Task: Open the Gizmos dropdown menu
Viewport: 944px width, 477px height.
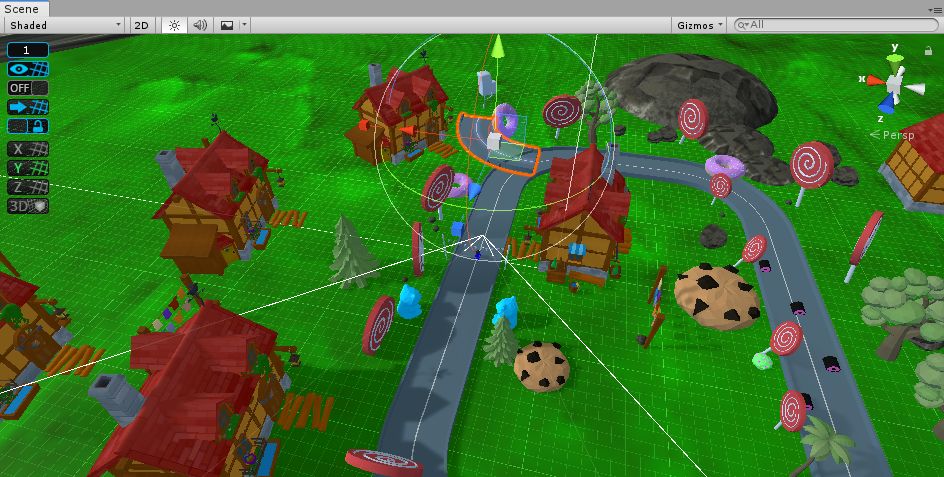Action: [x=699, y=25]
